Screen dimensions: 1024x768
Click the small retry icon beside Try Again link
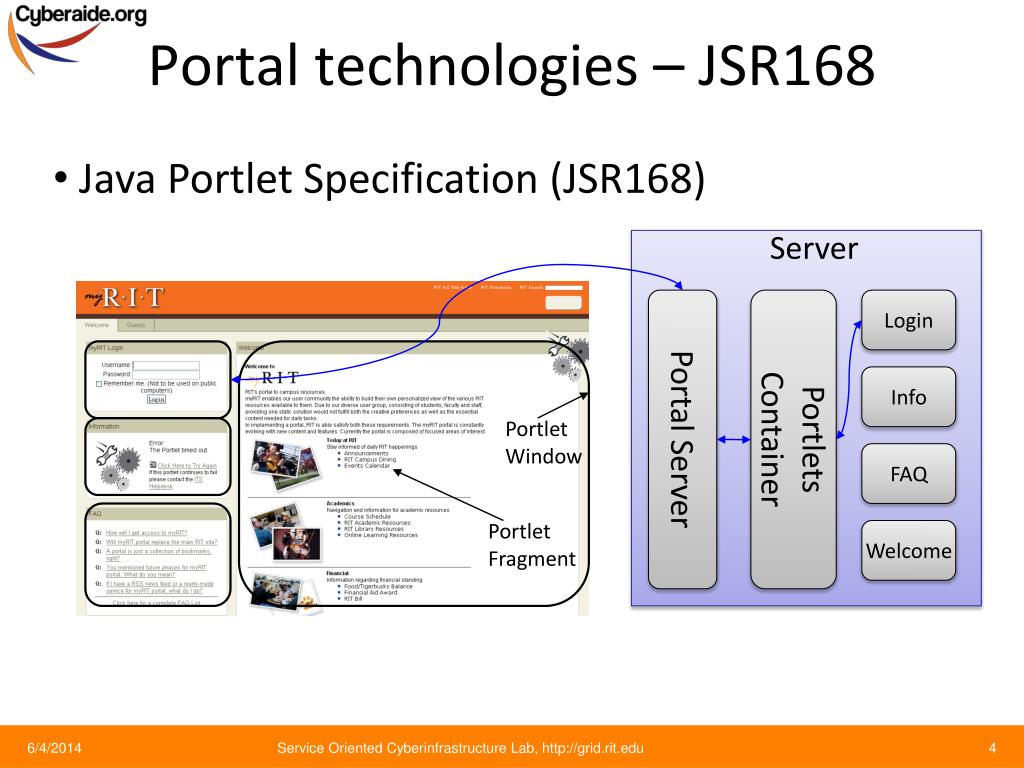[153, 465]
